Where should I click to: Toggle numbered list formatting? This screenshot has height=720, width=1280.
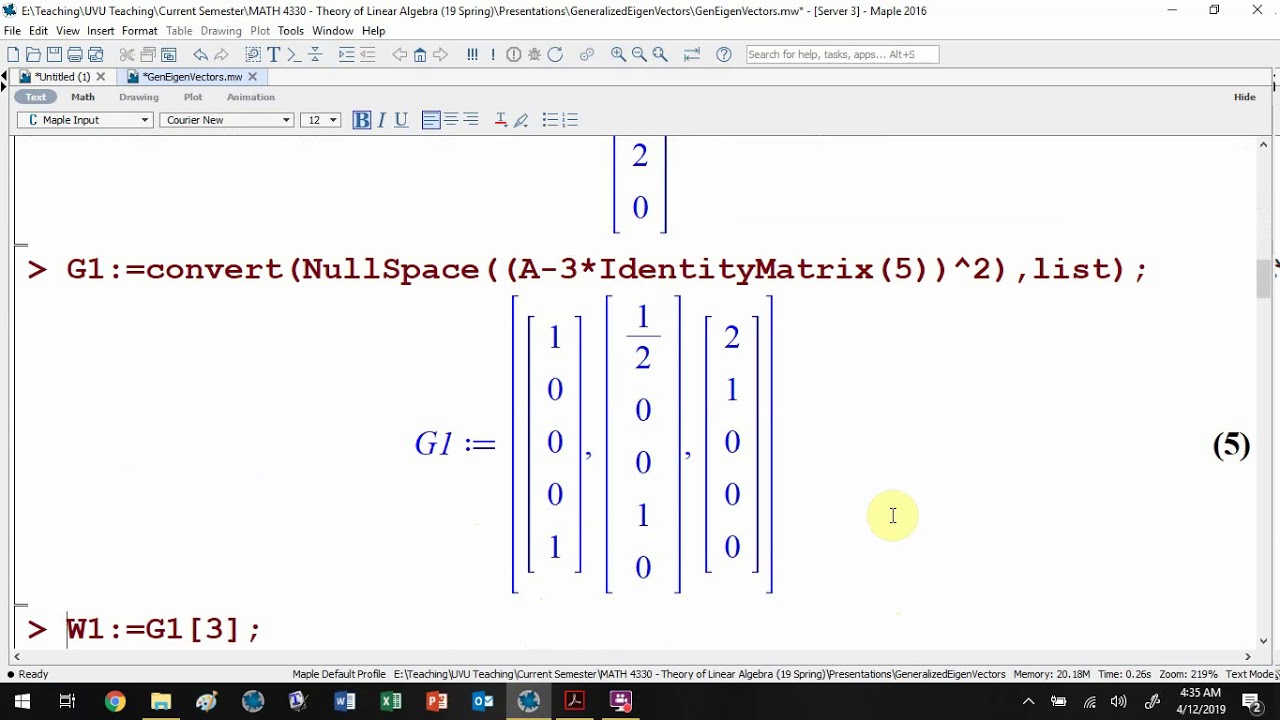[570, 120]
